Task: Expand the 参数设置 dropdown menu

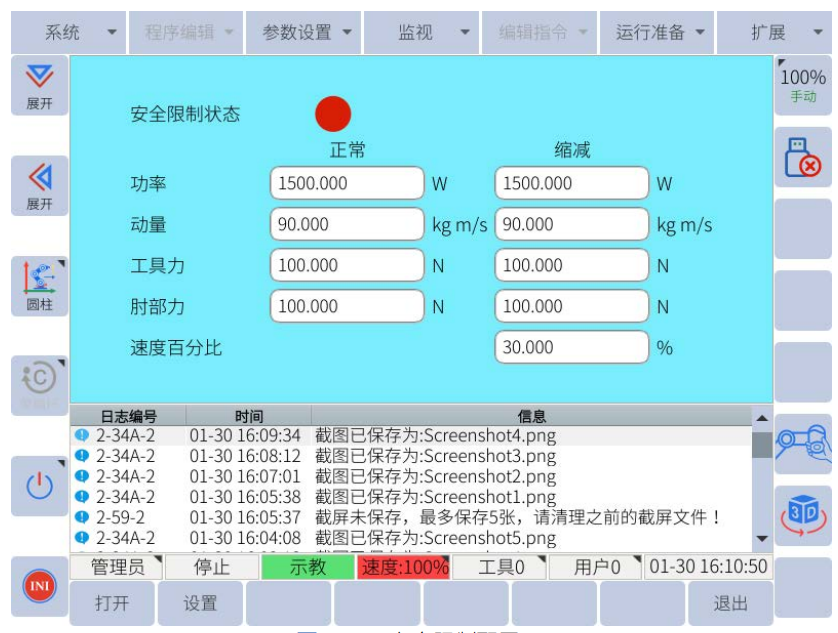Action: 307,32
